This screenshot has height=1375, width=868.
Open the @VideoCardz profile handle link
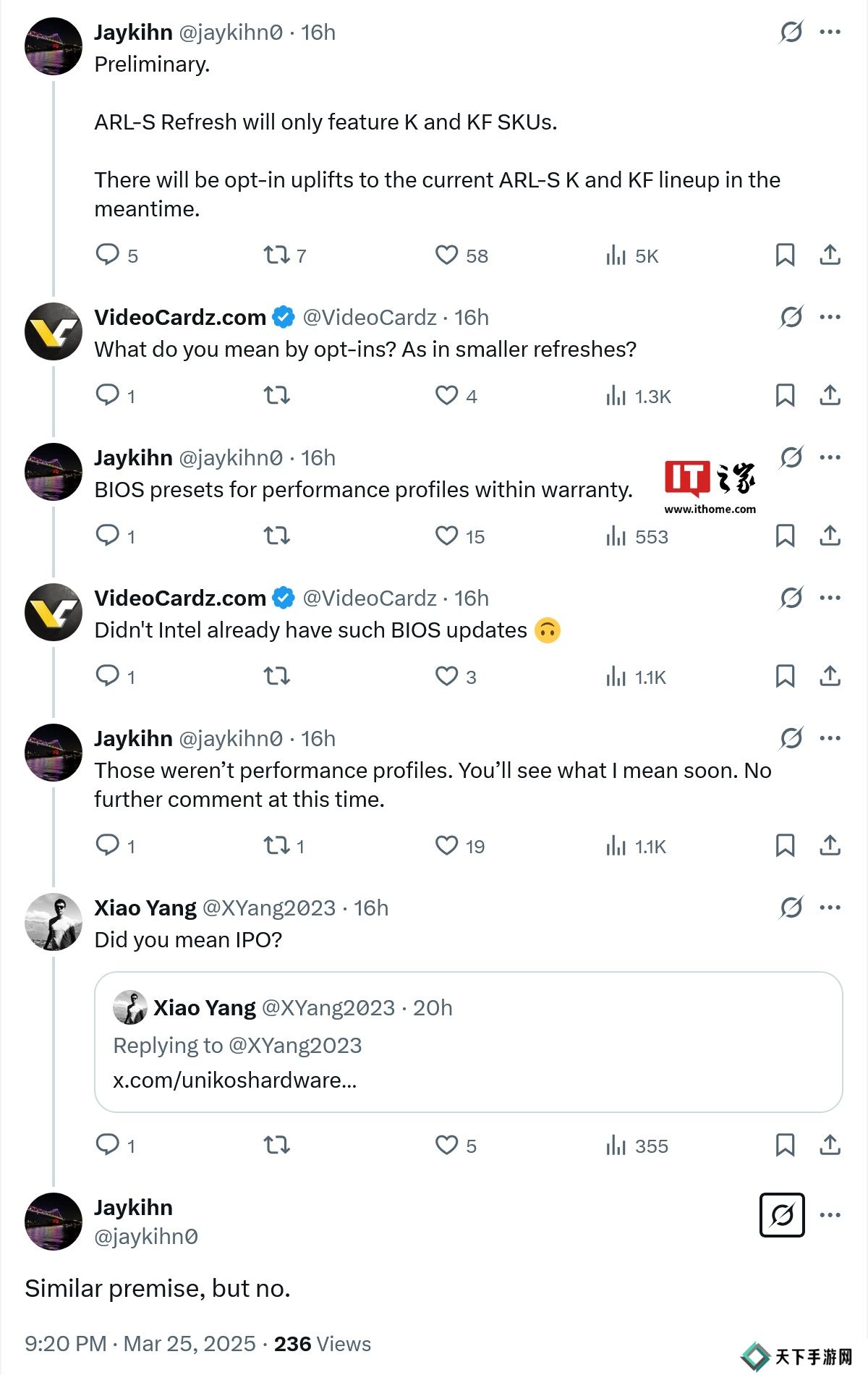click(x=369, y=317)
